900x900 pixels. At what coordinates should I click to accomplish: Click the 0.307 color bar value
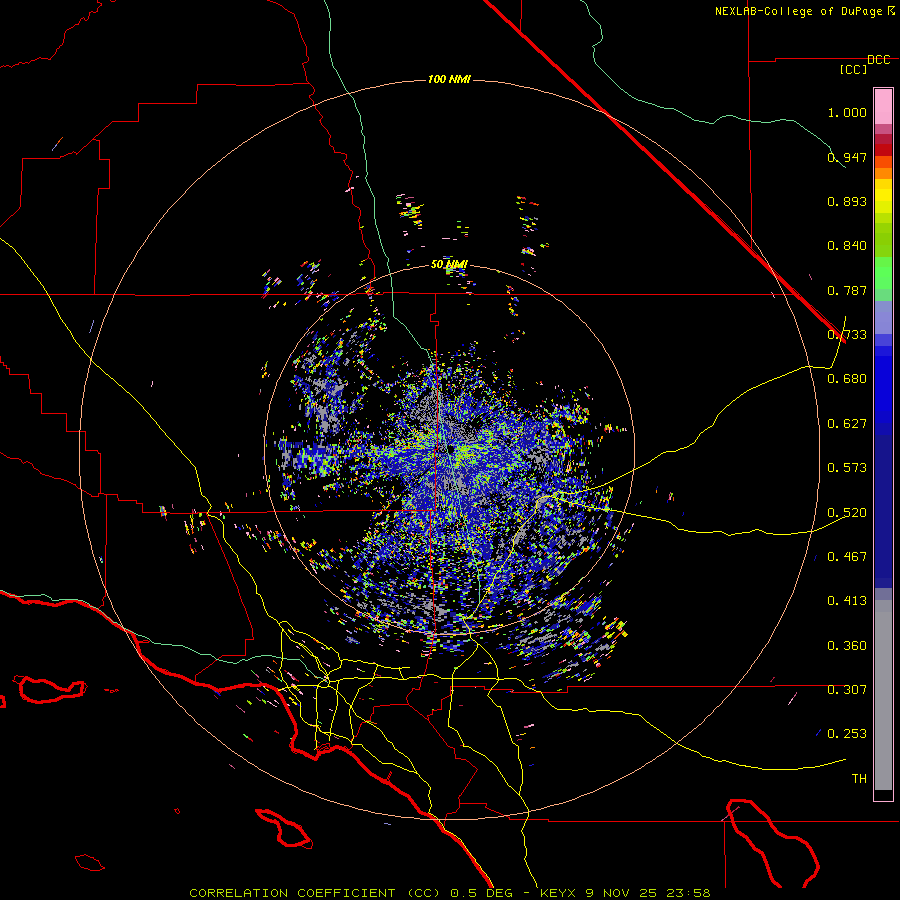[847, 690]
